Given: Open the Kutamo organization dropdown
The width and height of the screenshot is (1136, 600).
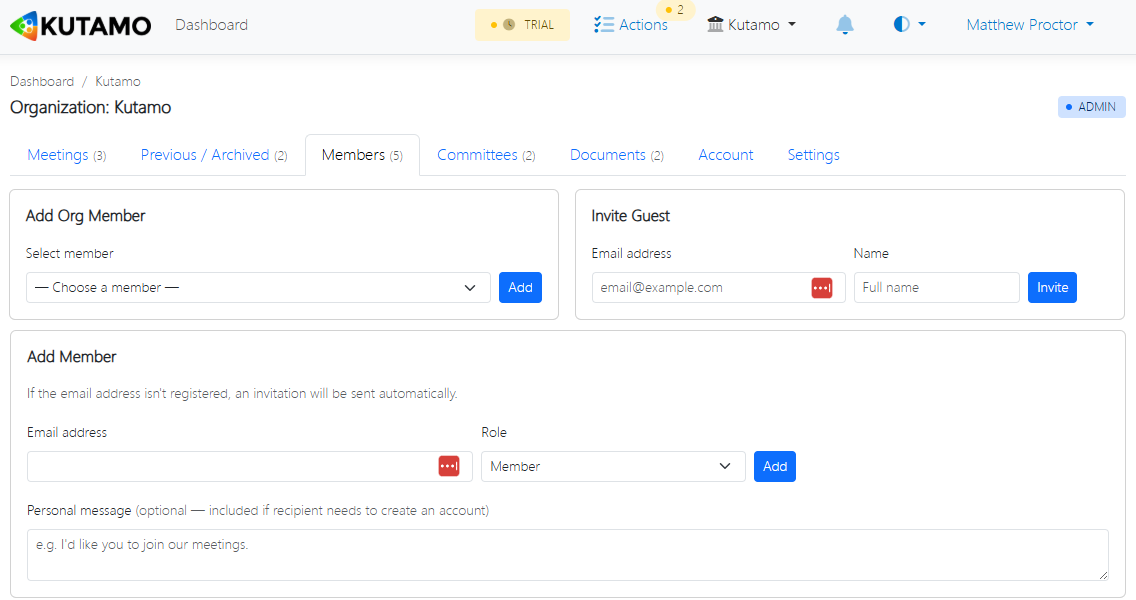Looking at the screenshot, I should coord(751,25).
